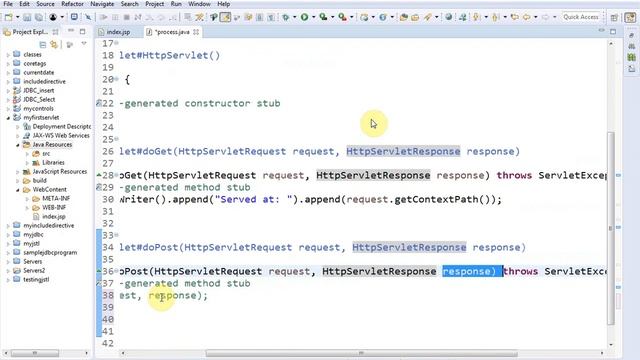The height and width of the screenshot is (360, 640).
Task: Click the Step Over debug icon
Action: click(x=161, y=17)
